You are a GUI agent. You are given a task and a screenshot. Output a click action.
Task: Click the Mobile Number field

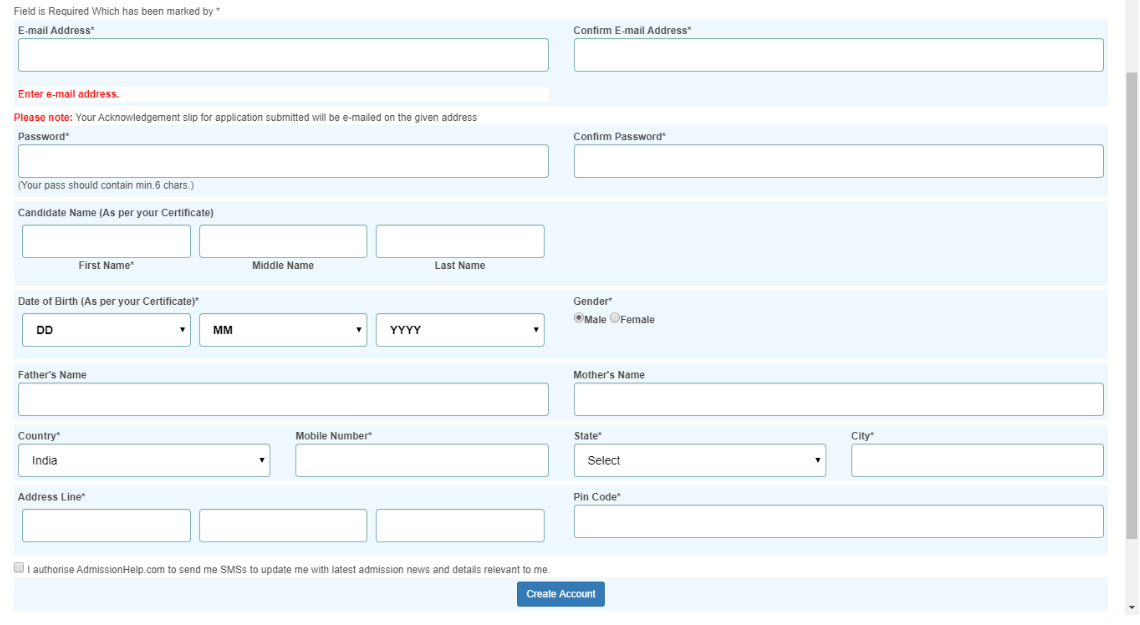click(x=422, y=460)
